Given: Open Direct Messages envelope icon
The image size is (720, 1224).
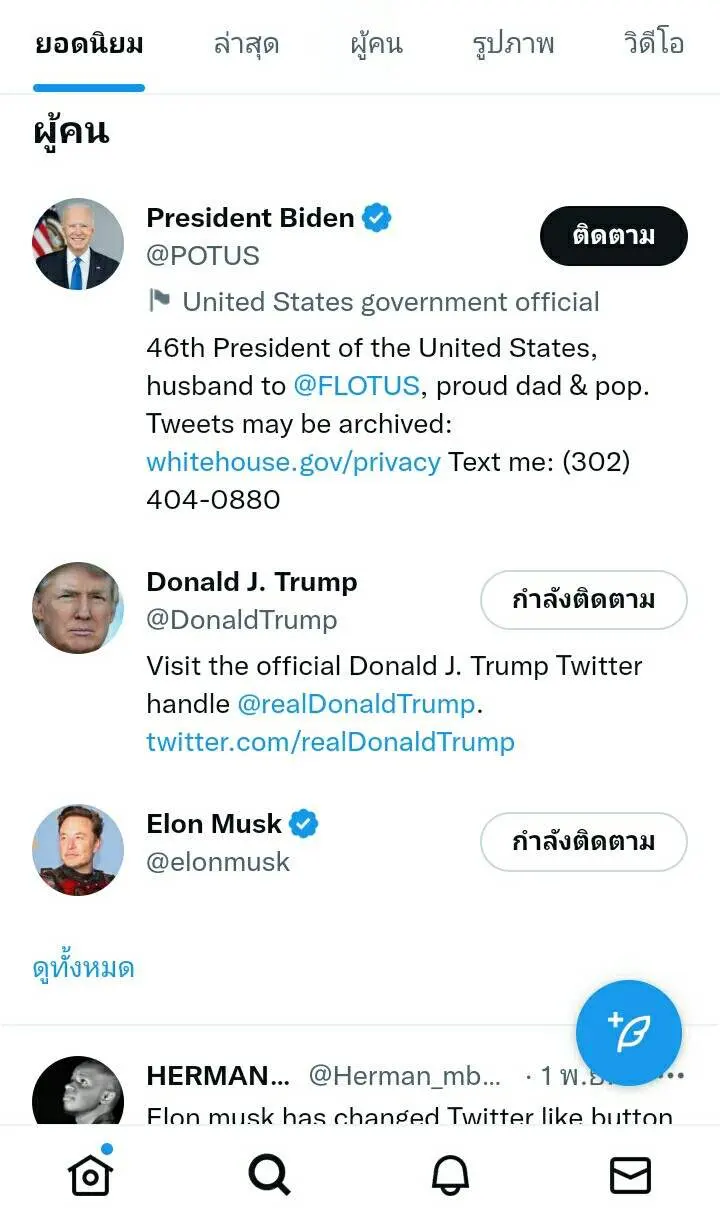Looking at the screenshot, I should coord(630,1175).
